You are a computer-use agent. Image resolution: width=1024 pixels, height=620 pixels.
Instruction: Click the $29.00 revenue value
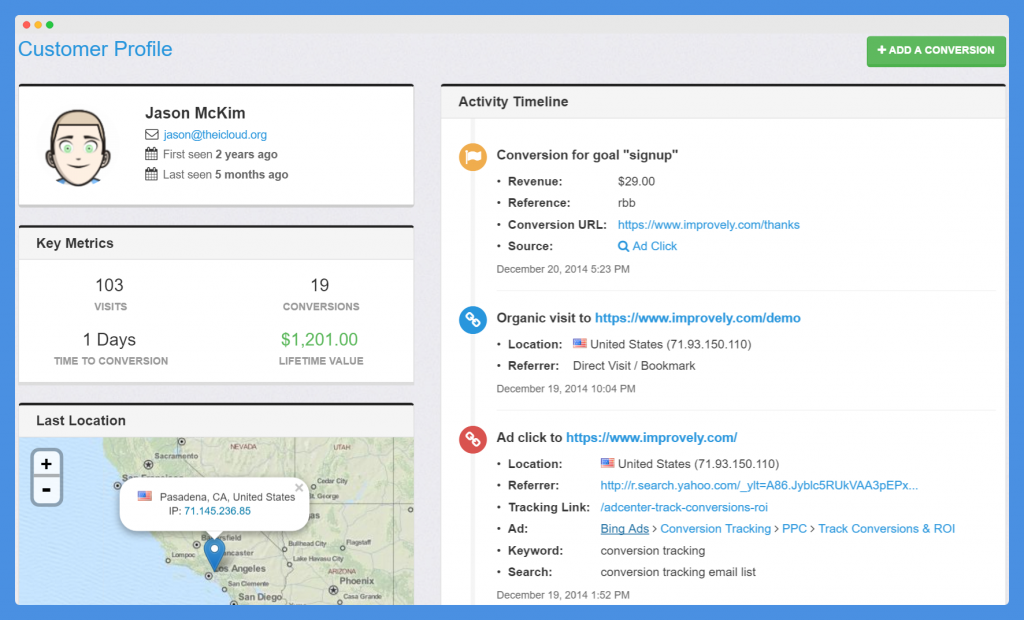click(x=636, y=182)
